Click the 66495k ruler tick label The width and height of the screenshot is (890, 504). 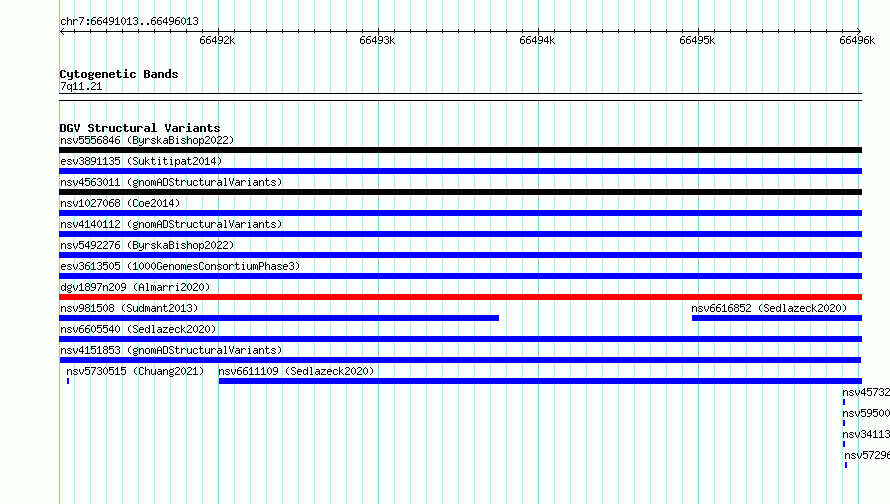(697, 40)
